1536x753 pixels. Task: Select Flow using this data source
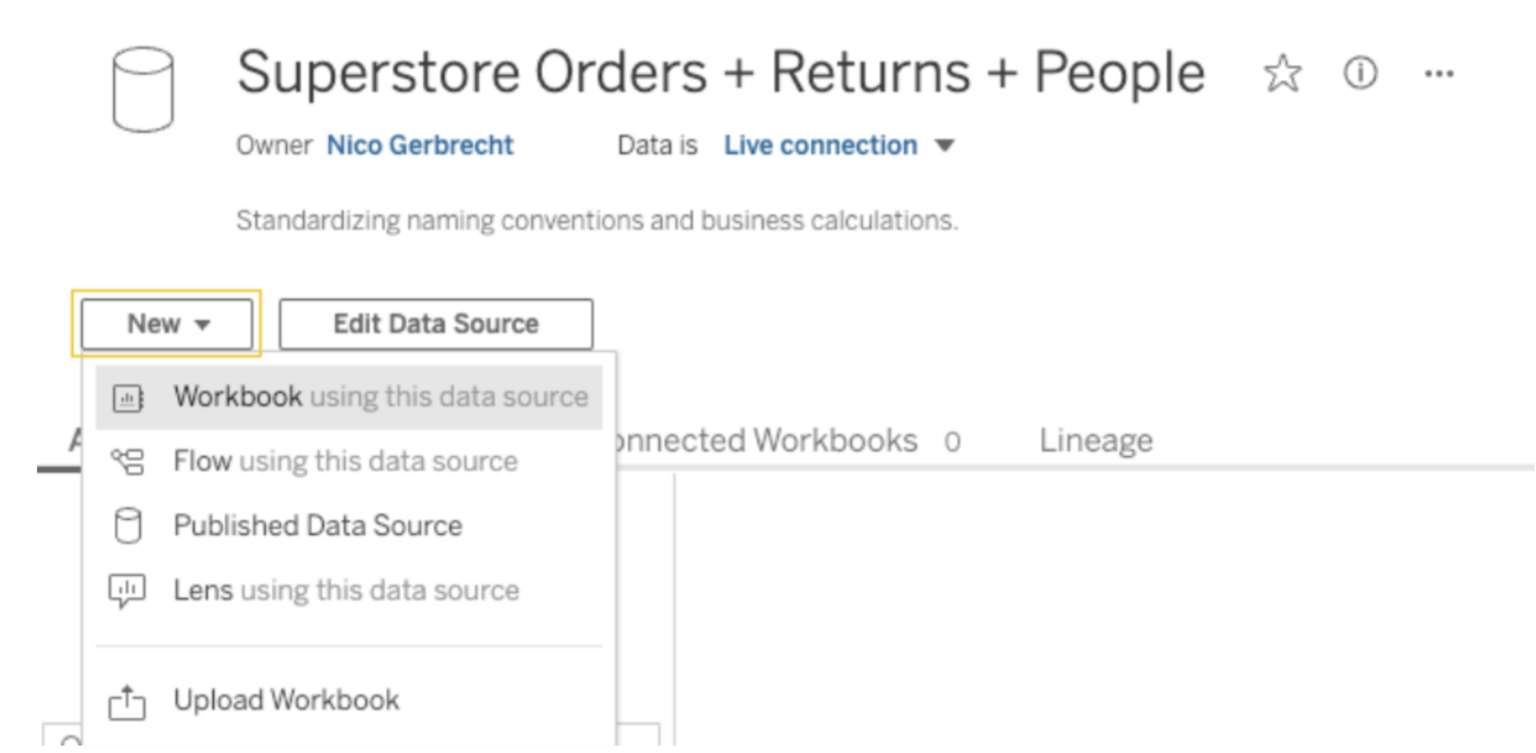(x=345, y=461)
